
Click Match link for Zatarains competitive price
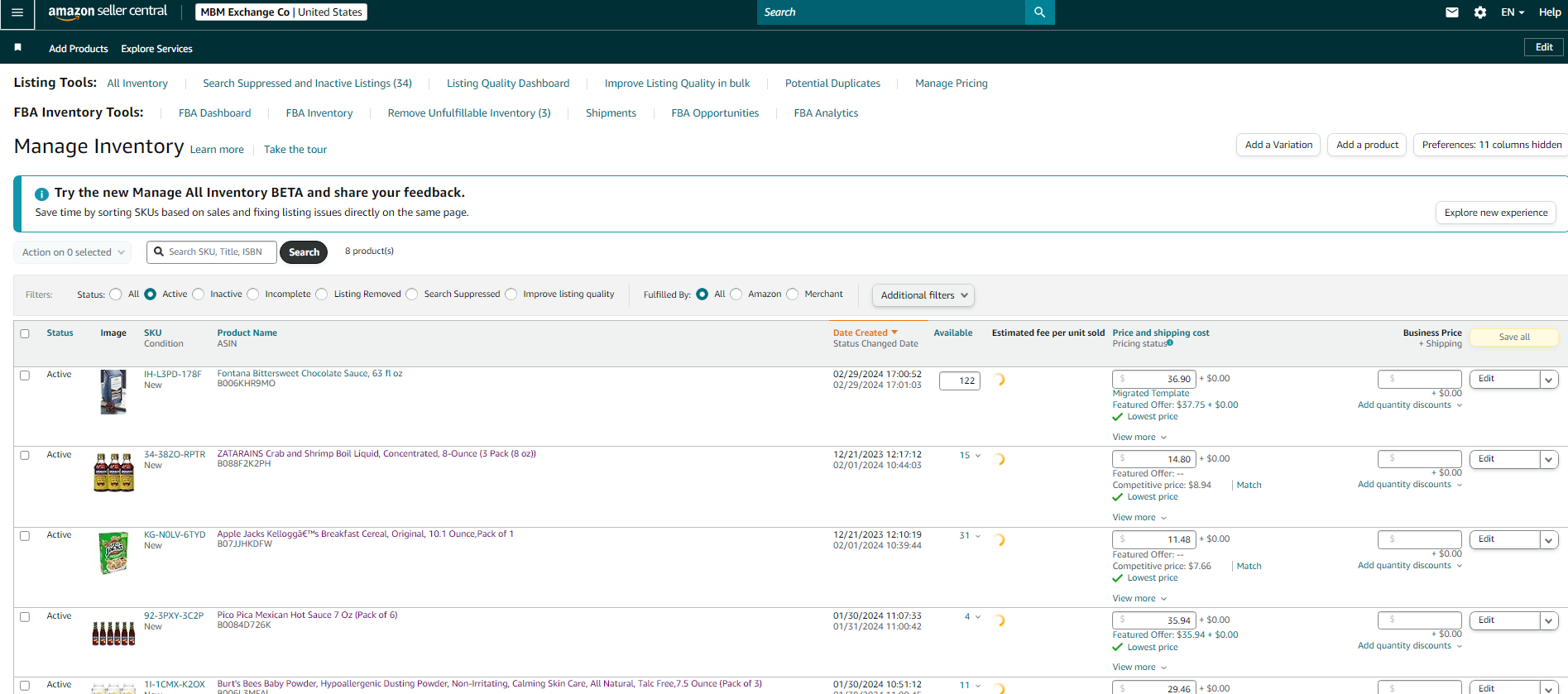(1249, 486)
